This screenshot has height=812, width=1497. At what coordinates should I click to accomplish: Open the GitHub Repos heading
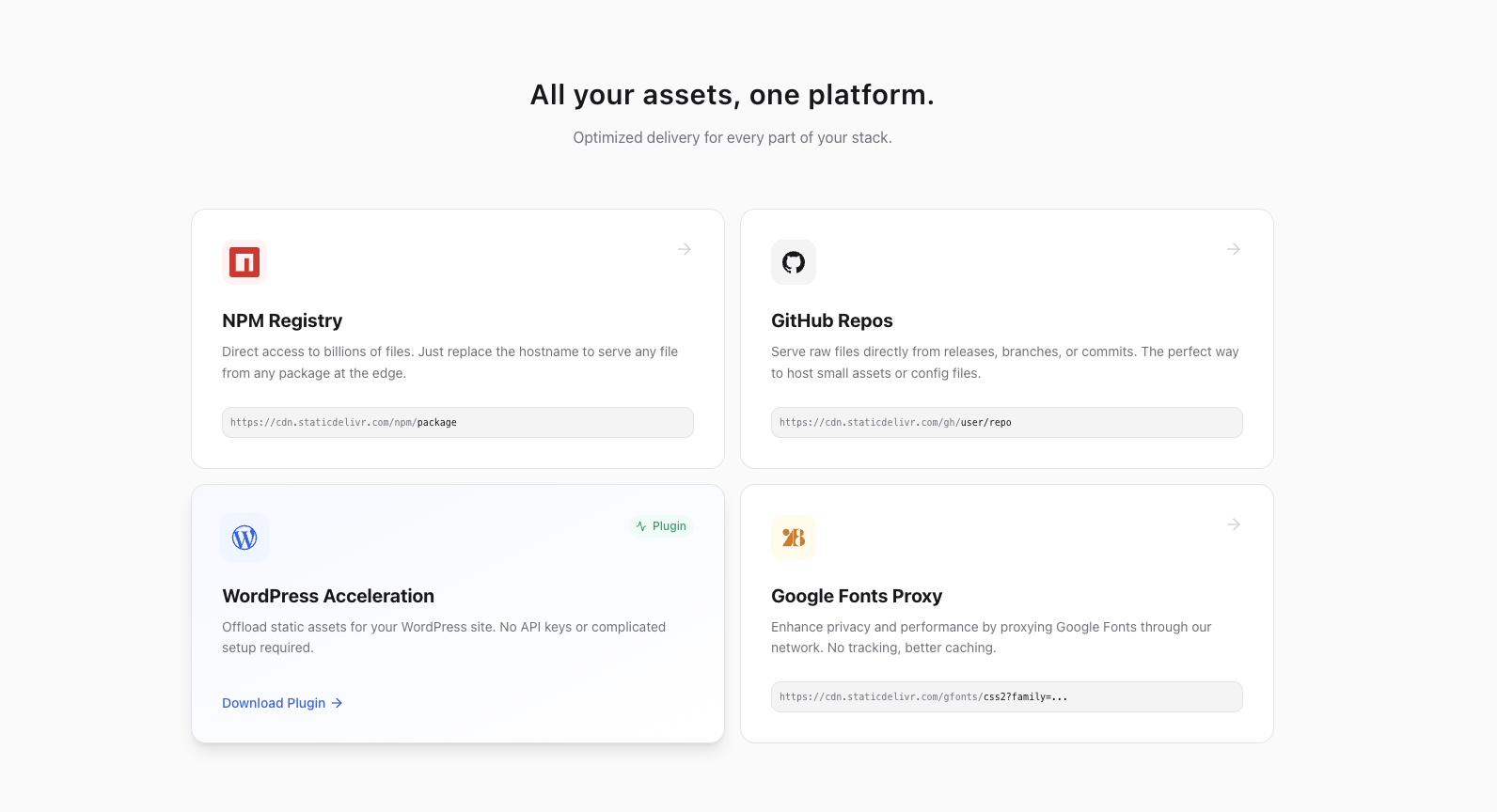(x=832, y=320)
